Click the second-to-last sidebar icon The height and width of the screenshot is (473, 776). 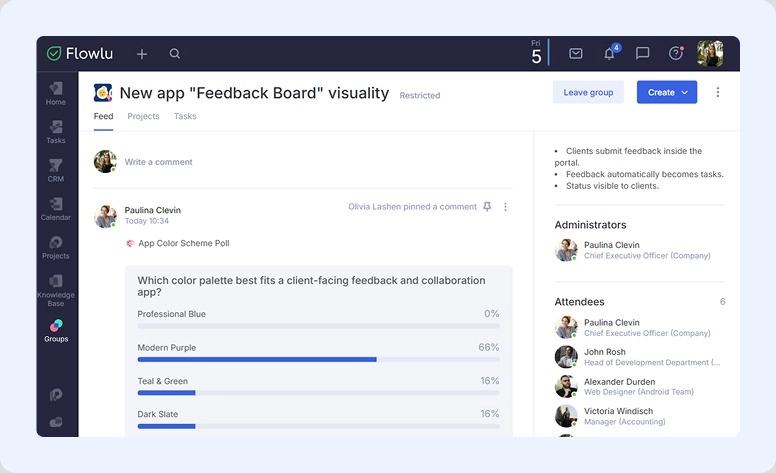tap(56, 394)
